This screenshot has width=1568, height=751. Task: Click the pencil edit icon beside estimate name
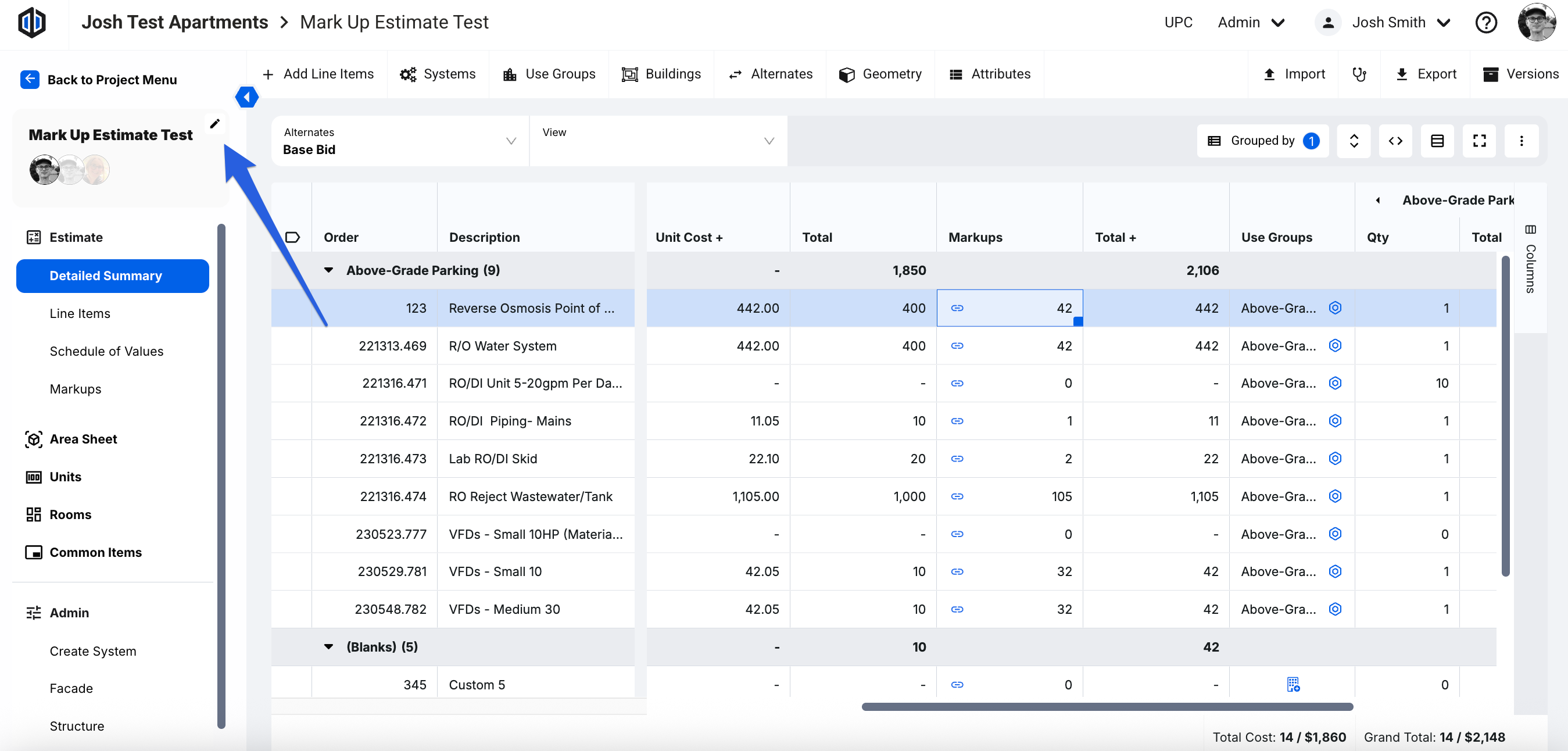pos(214,124)
